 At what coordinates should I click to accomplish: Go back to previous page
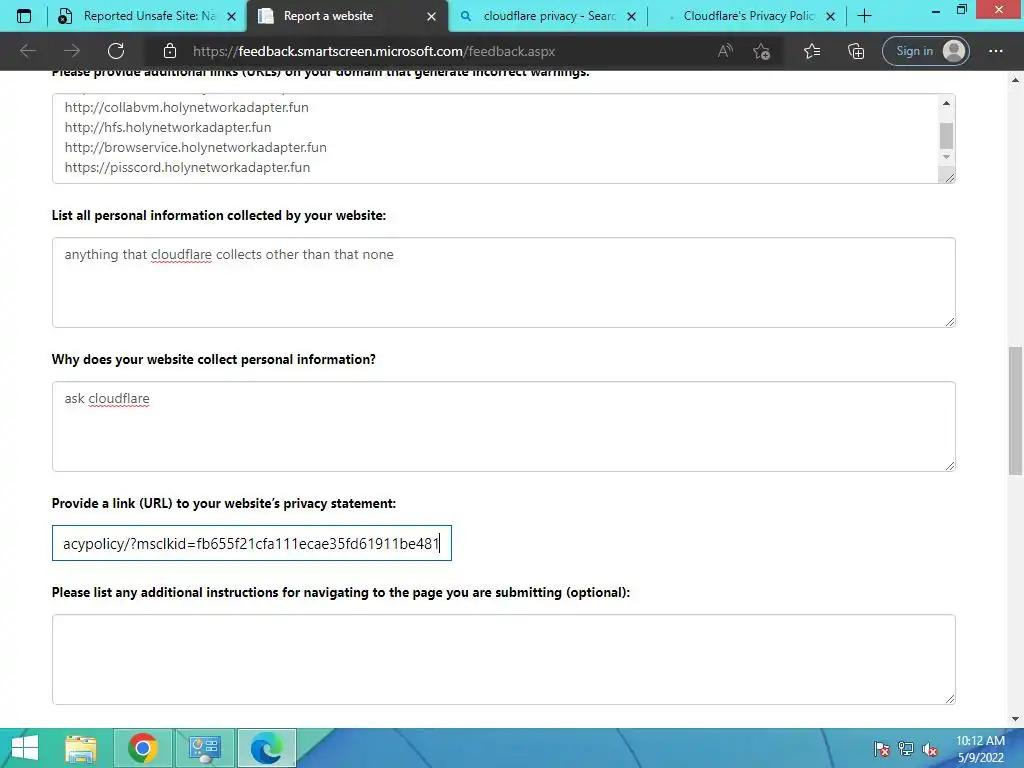click(27, 51)
